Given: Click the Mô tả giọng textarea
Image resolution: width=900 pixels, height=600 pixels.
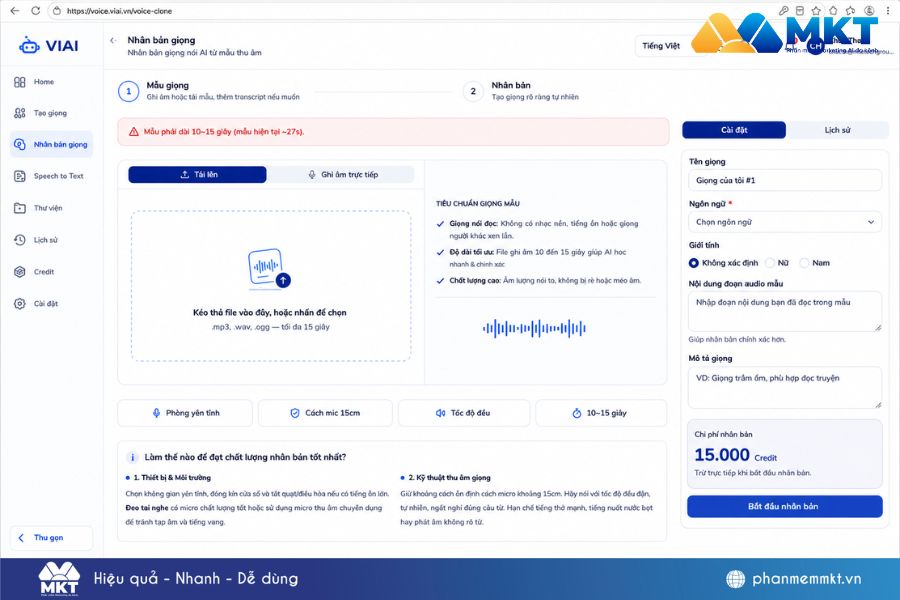Looking at the screenshot, I should (785, 388).
